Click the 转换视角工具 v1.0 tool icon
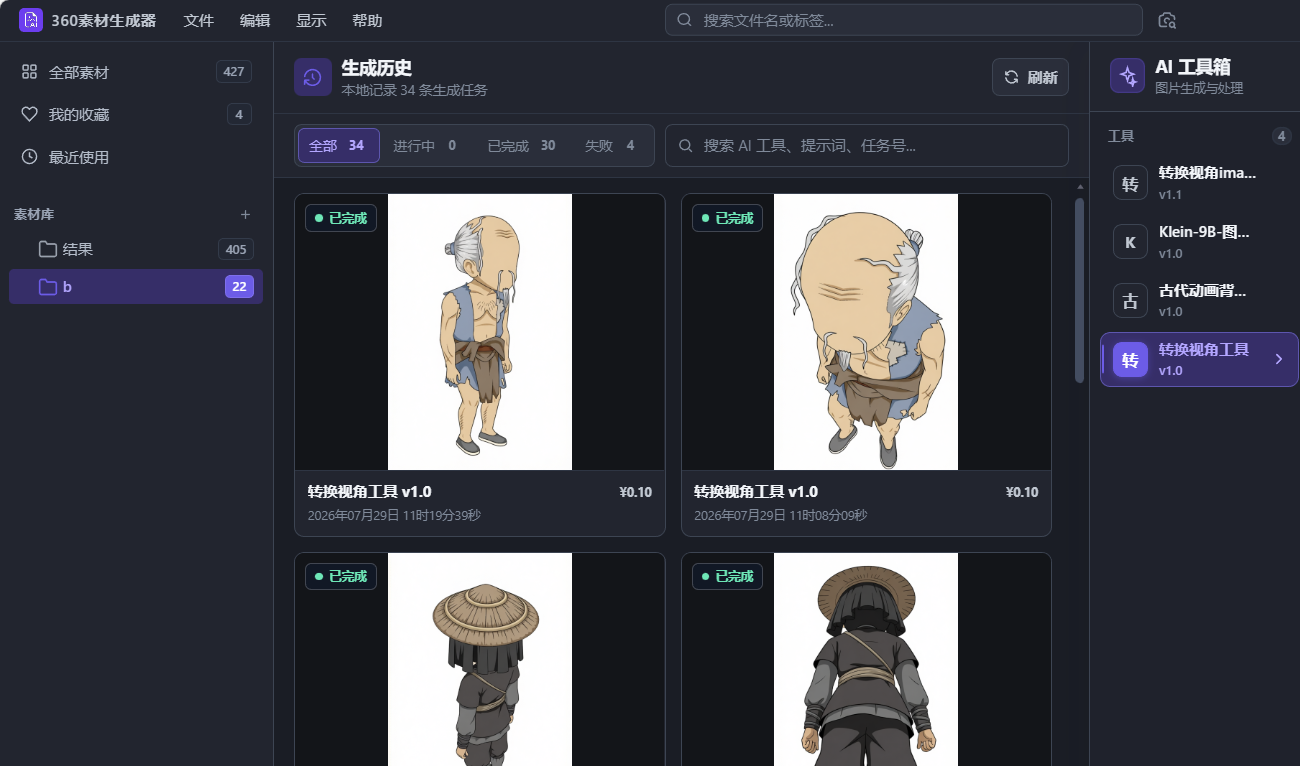Viewport: 1300px width, 766px height. [1130, 359]
